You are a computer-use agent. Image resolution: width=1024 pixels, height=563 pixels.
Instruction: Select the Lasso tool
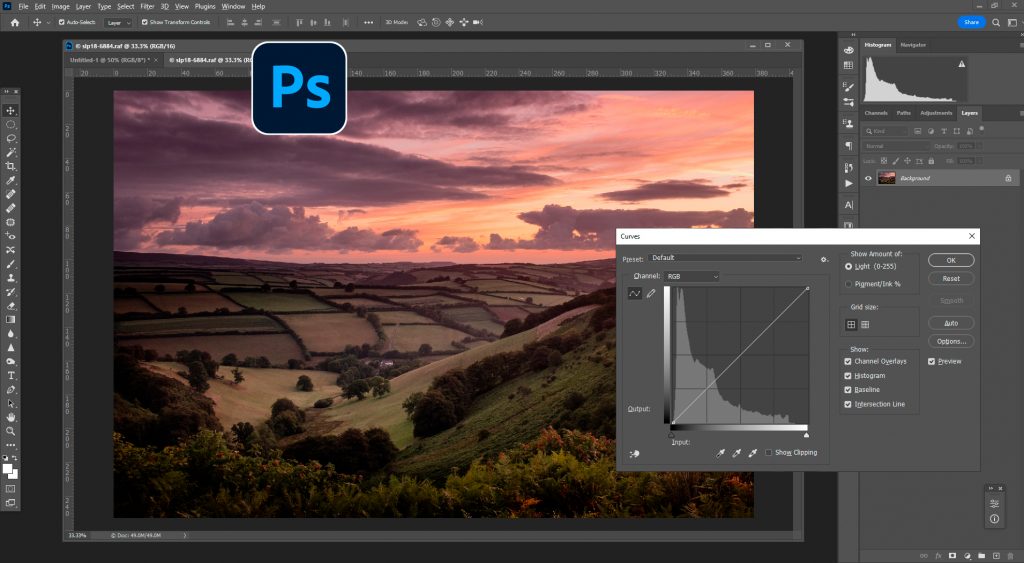pyautogui.click(x=10, y=138)
